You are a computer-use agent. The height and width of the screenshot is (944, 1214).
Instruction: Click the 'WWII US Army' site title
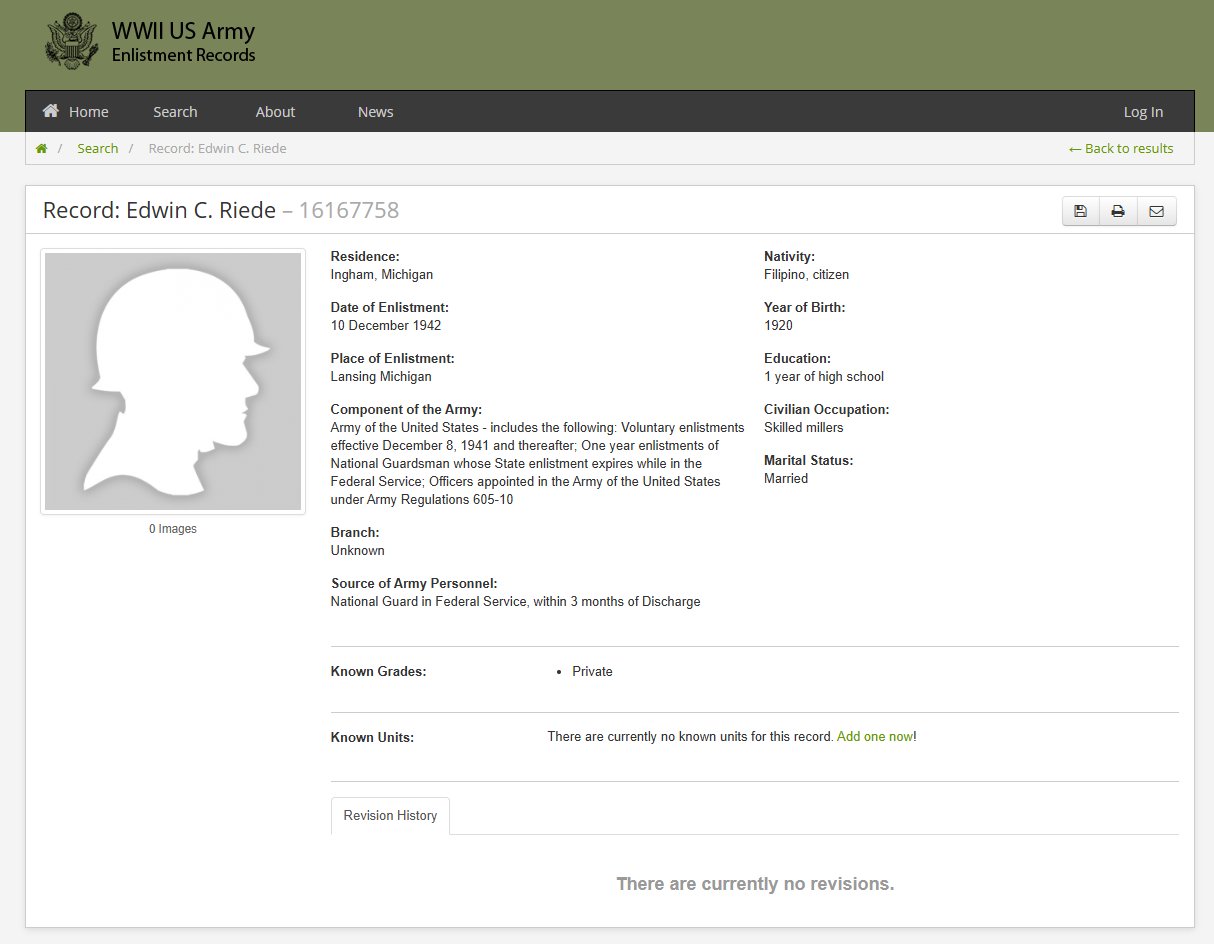[183, 31]
